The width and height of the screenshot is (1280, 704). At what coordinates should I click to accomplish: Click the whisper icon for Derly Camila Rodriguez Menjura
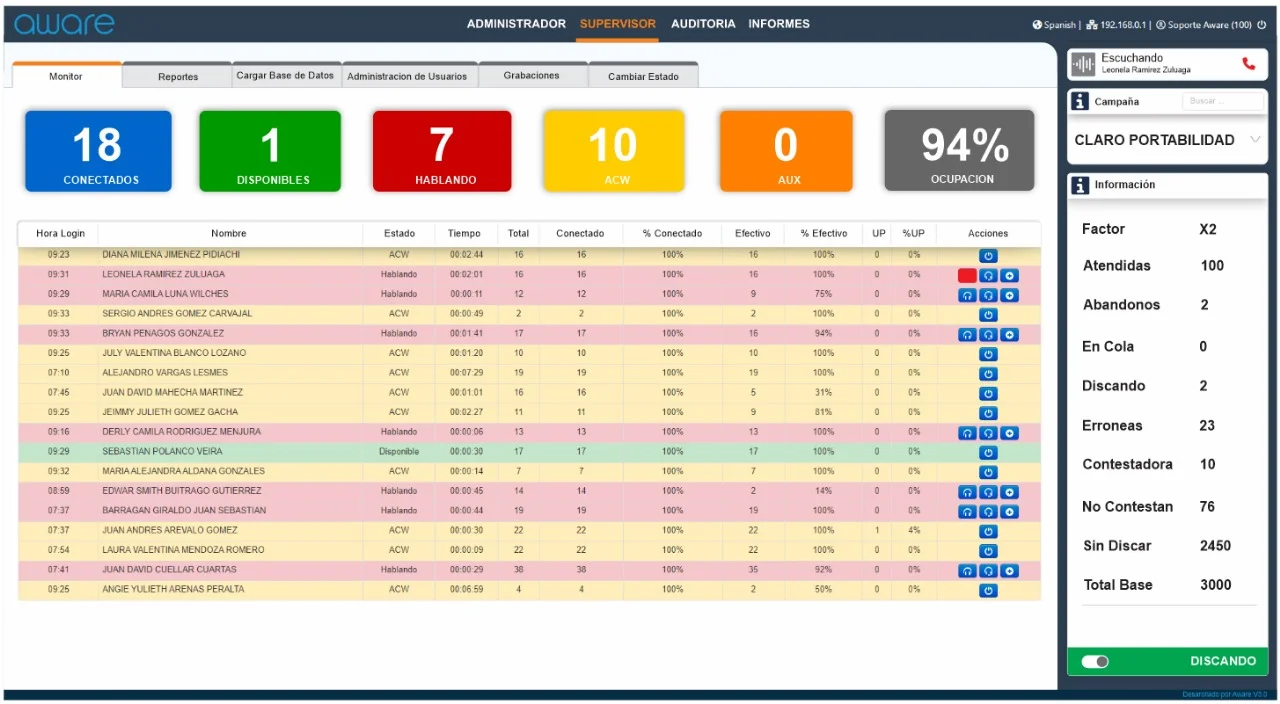pyautogui.click(x=988, y=433)
